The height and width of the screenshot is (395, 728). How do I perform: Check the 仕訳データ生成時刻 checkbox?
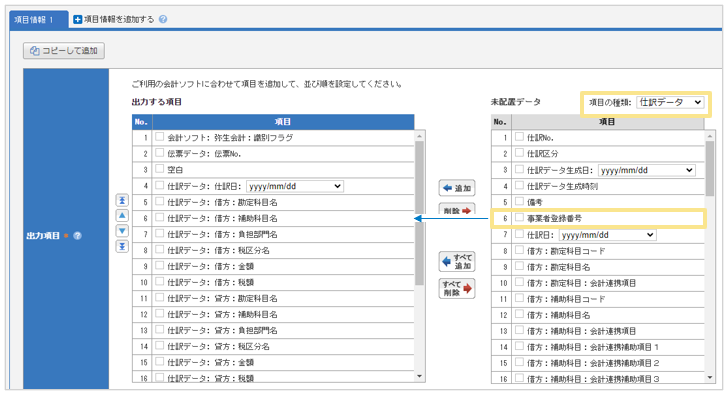click(519, 185)
